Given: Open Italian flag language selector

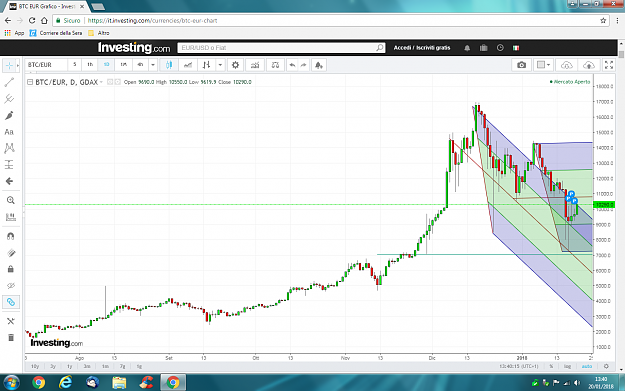Looking at the screenshot, I should [x=516, y=48].
